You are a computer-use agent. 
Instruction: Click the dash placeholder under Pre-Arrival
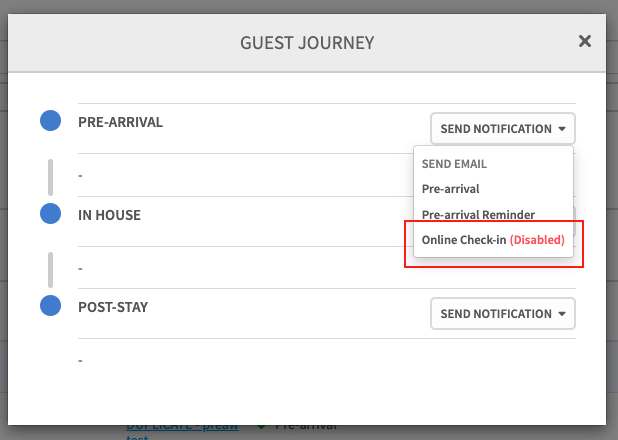(81, 176)
